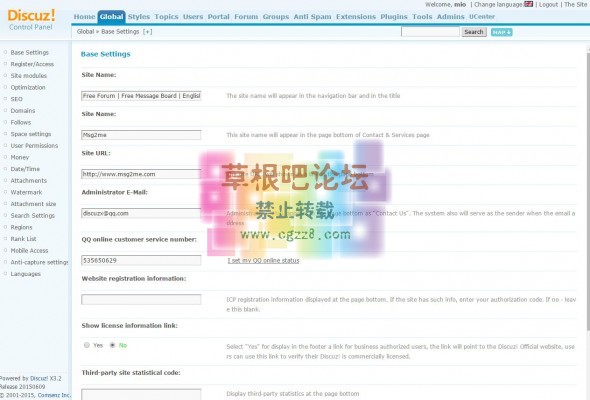Click the Site URL input field
The image size is (590, 400).
coord(141,174)
